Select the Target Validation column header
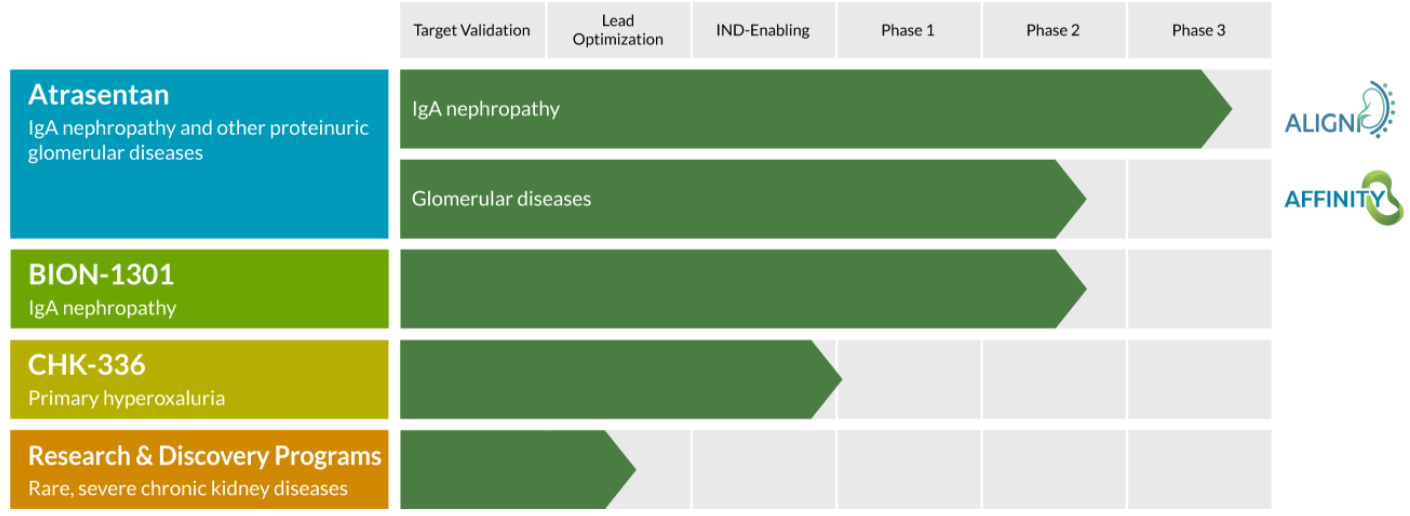The height and width of the screenshot is (516, 1410). [472, 30]
